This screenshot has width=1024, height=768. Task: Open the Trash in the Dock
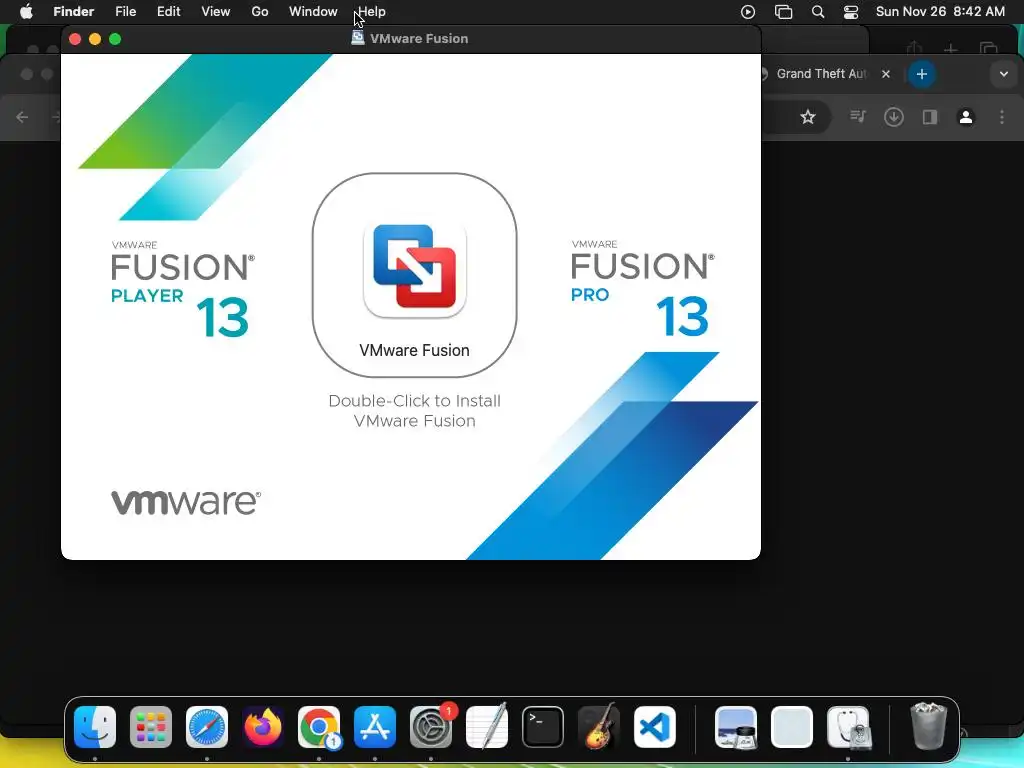(928, 726)
